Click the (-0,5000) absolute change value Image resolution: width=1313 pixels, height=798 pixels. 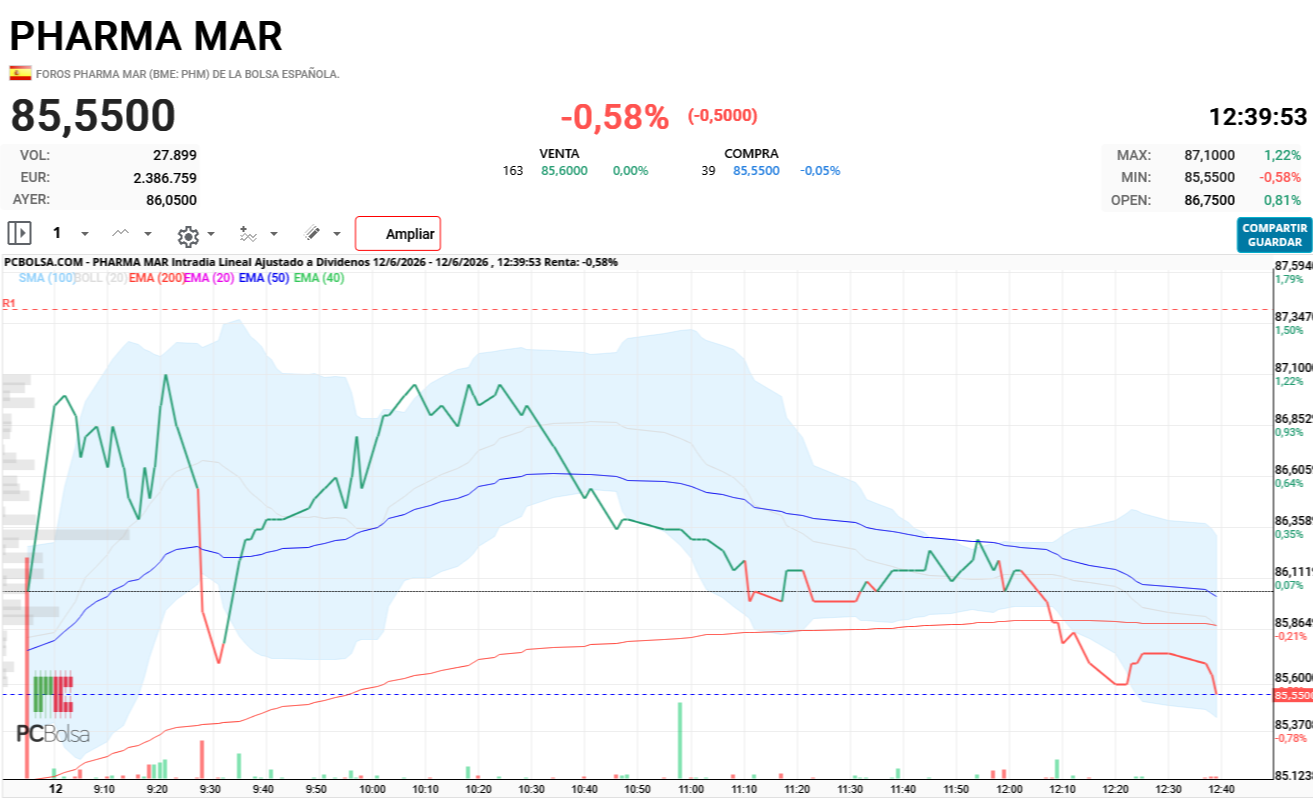point(722,116)
